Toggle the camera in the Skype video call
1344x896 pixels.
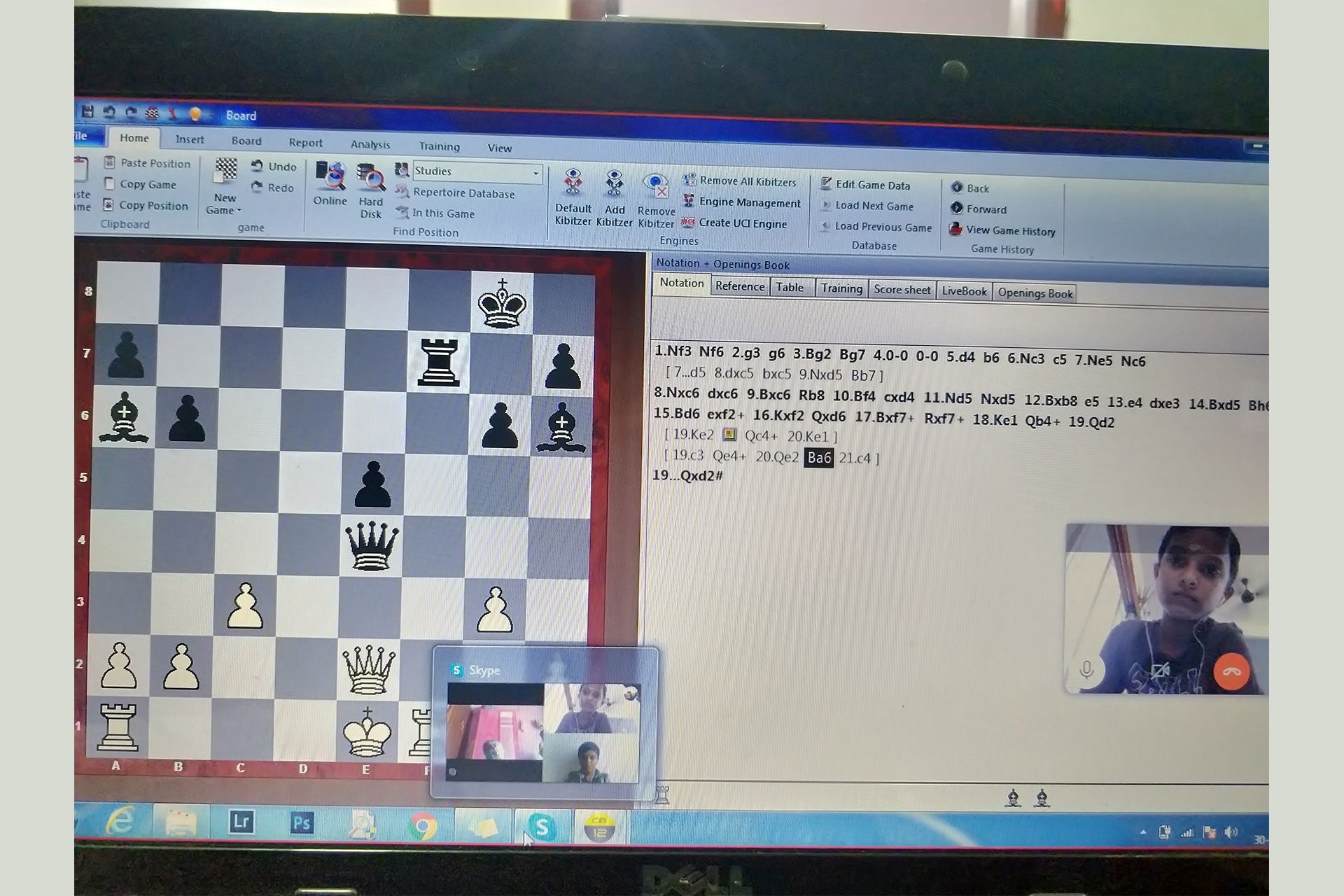1160,671
